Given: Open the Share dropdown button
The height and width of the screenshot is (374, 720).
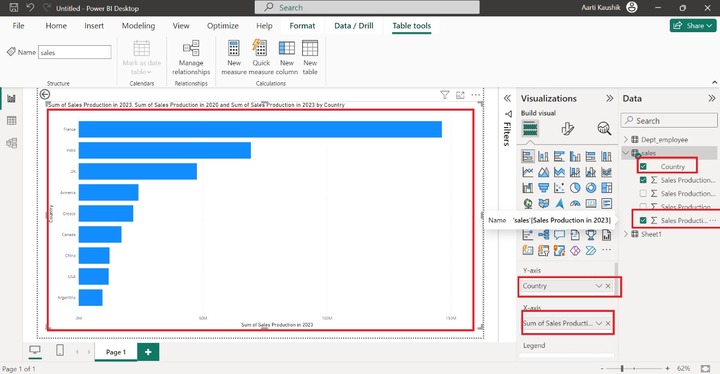Looking at the screenshot, I should coord(692,26).
